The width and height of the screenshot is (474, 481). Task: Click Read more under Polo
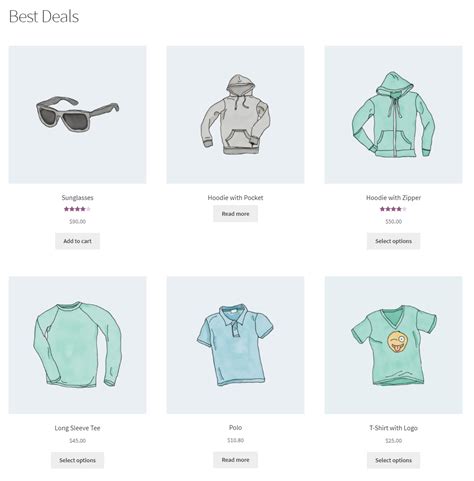pyautogui.click(x=235, y=460)
